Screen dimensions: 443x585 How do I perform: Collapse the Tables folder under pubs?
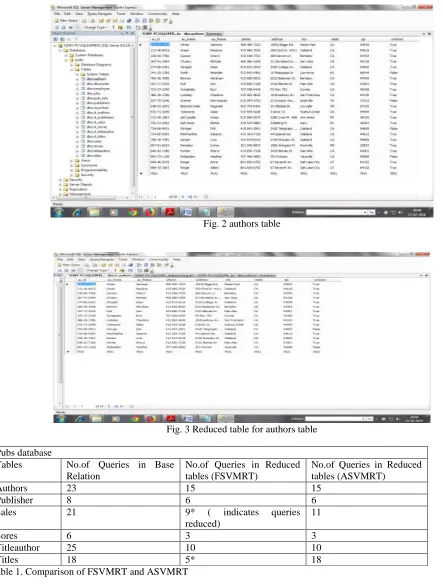[72, 69]
